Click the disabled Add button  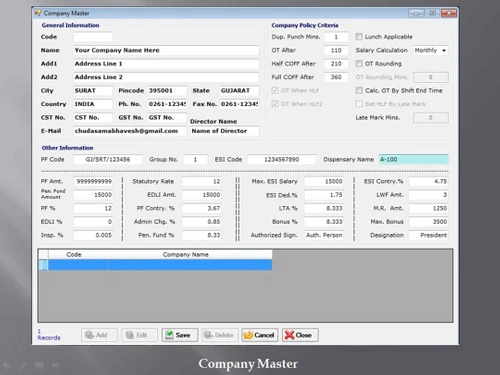pyautogui.click(x=99, y=335)
